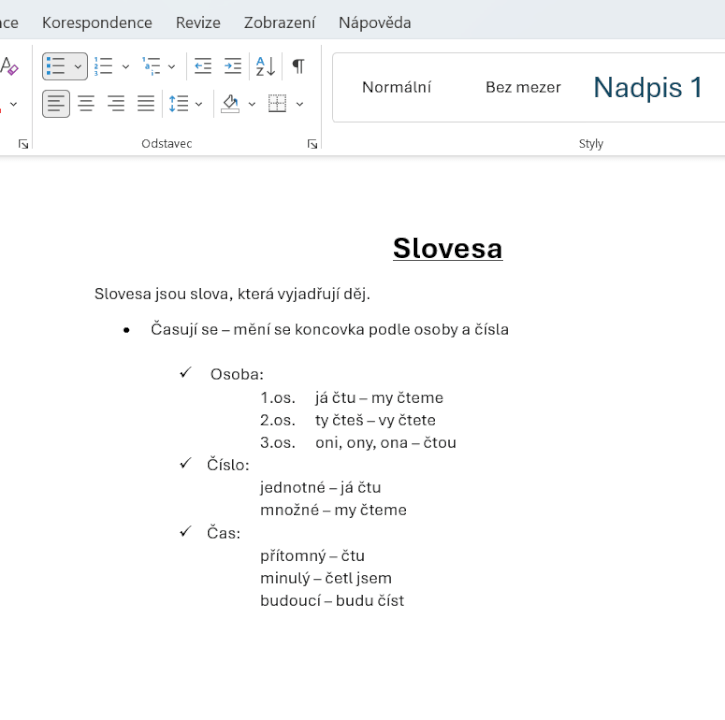725x720 pixels.
Task: Open the numbering library dropdown arrow
Action: 125,67
